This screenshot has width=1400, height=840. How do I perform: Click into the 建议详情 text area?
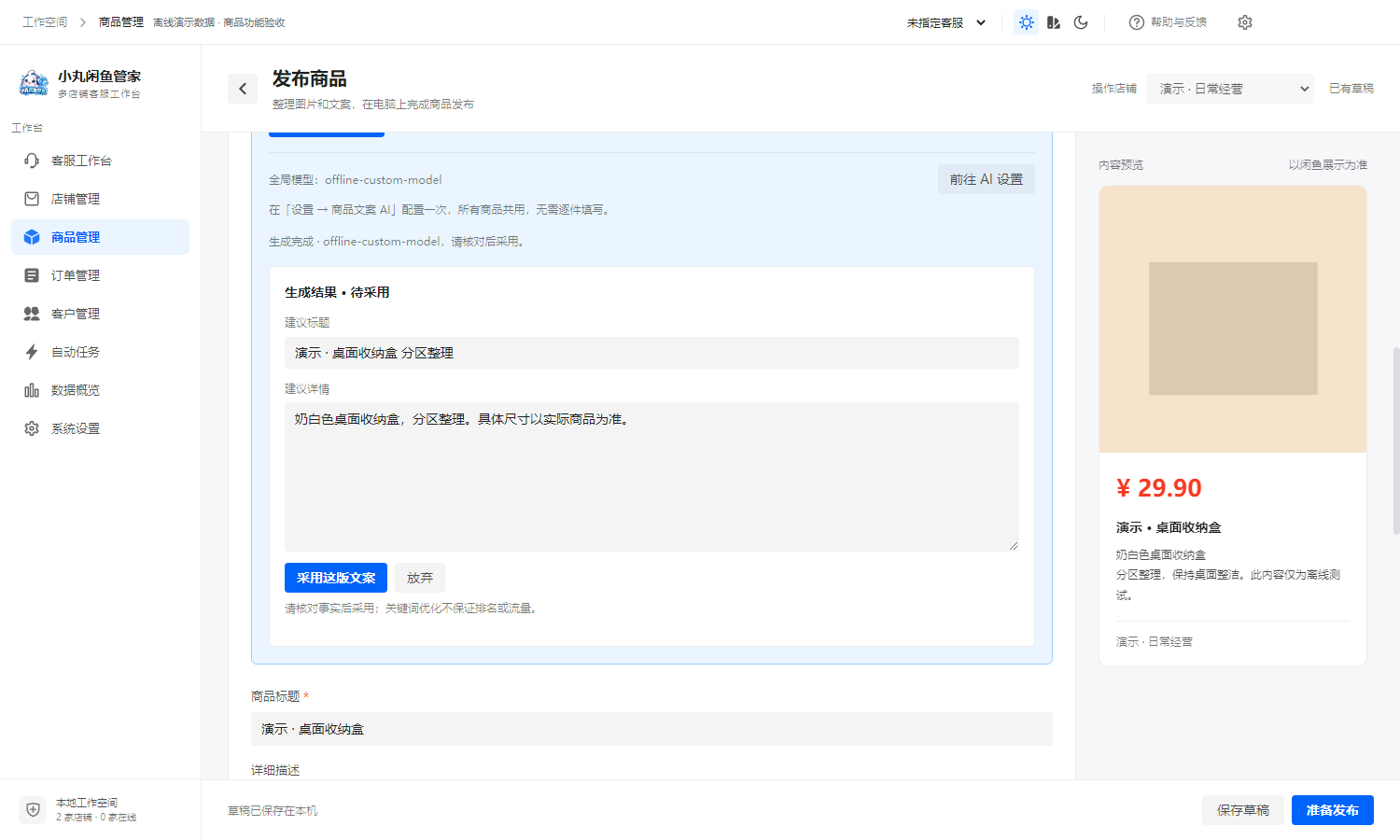click(x=651, y=477)
